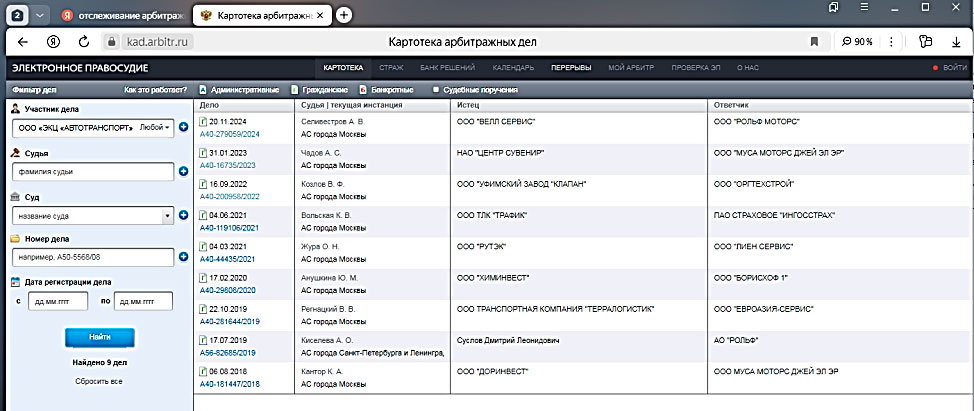
Task: Click the ЭЛЕКТРОННОЕ ПРАВОСУДИЕ logo
Action: point(80,68)
